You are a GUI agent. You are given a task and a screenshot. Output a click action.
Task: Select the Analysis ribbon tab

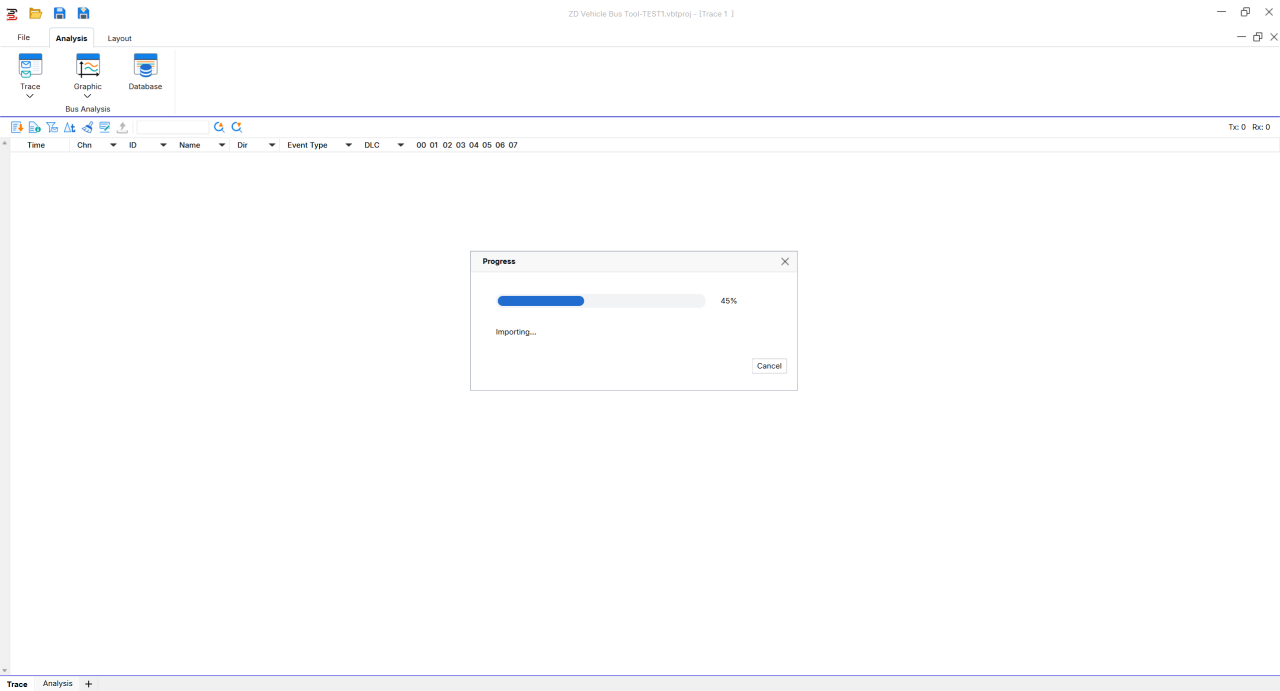71,38
